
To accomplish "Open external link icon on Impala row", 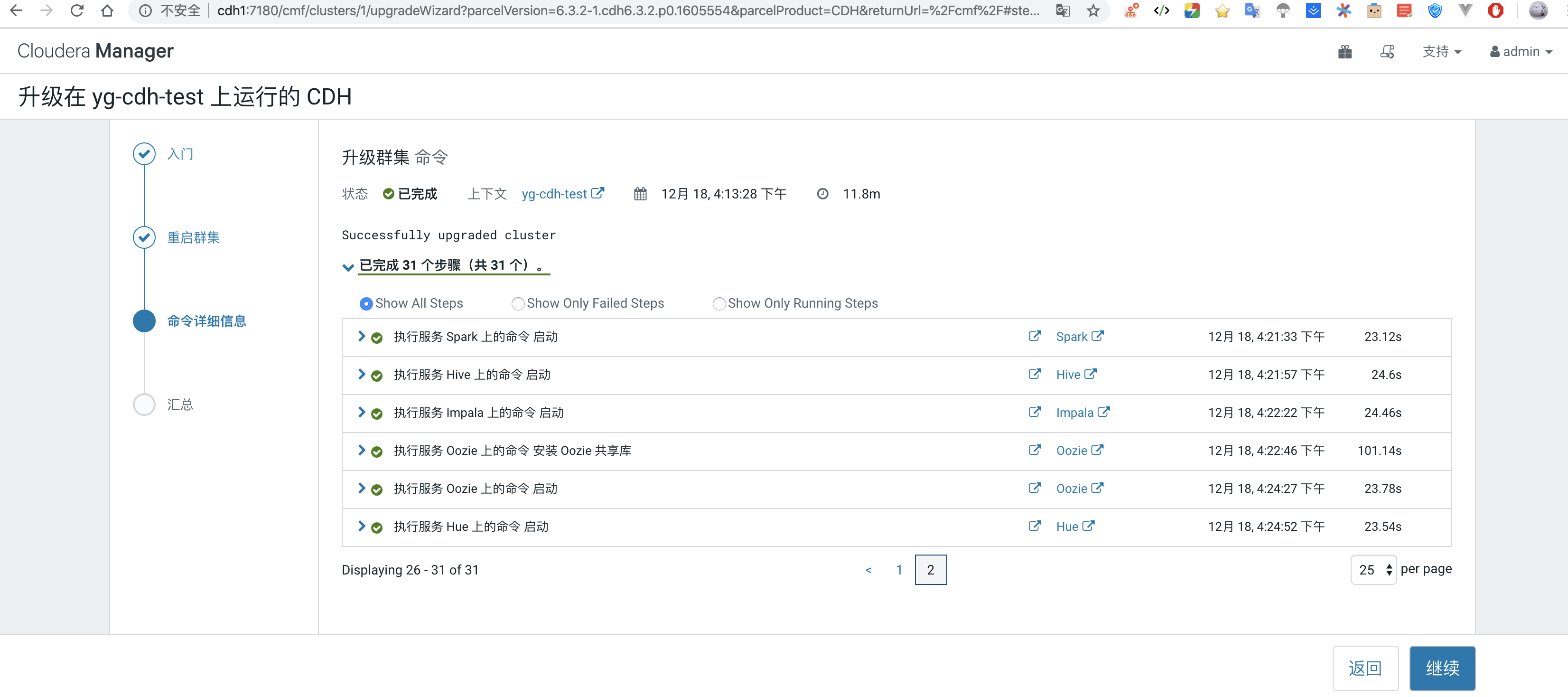I will 1034,412.
